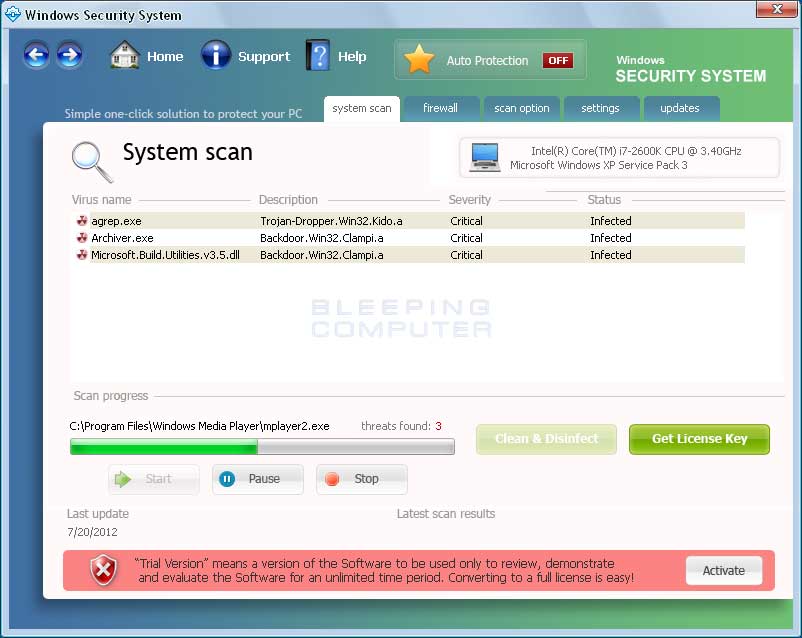Click the red shield warning icon
This screenshot has width=802, height=638.
pyautogui.click(x=103, y=570)
